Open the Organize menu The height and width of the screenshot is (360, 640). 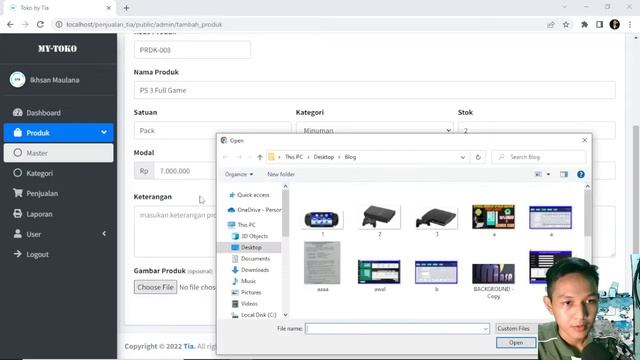[x=239, y=174]
